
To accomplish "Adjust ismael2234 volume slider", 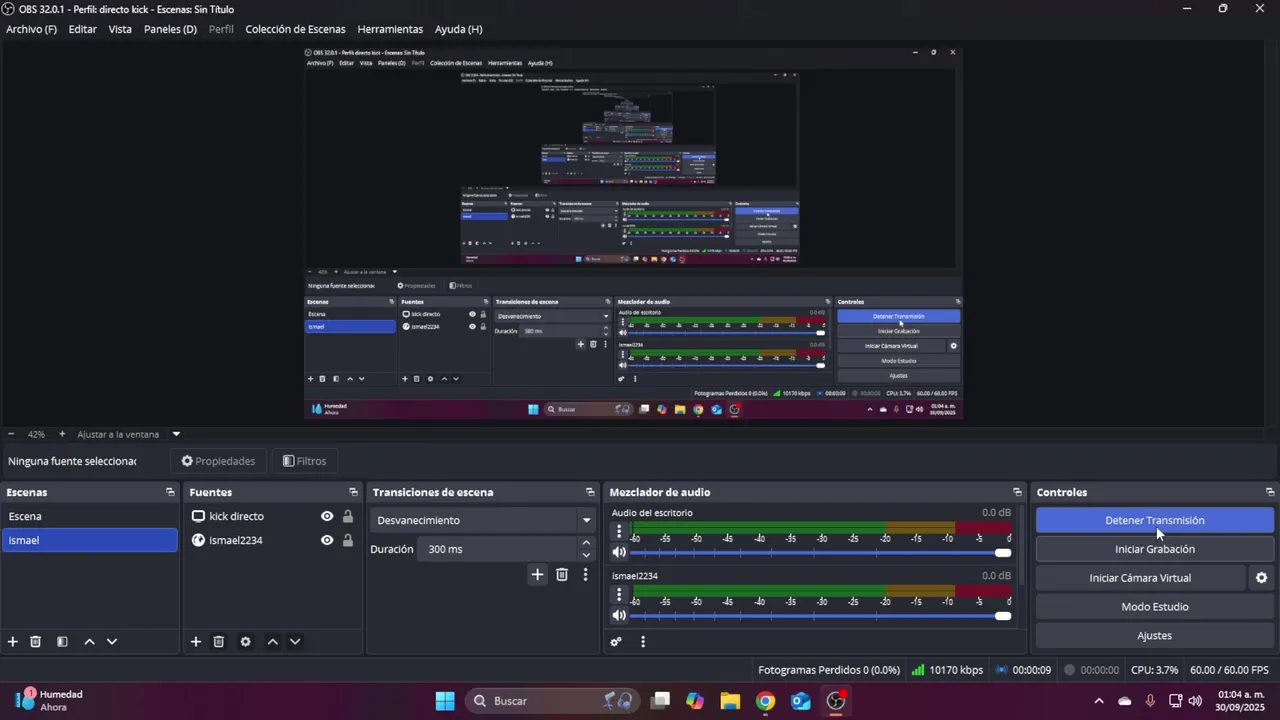I will click(x=821, y=615).
